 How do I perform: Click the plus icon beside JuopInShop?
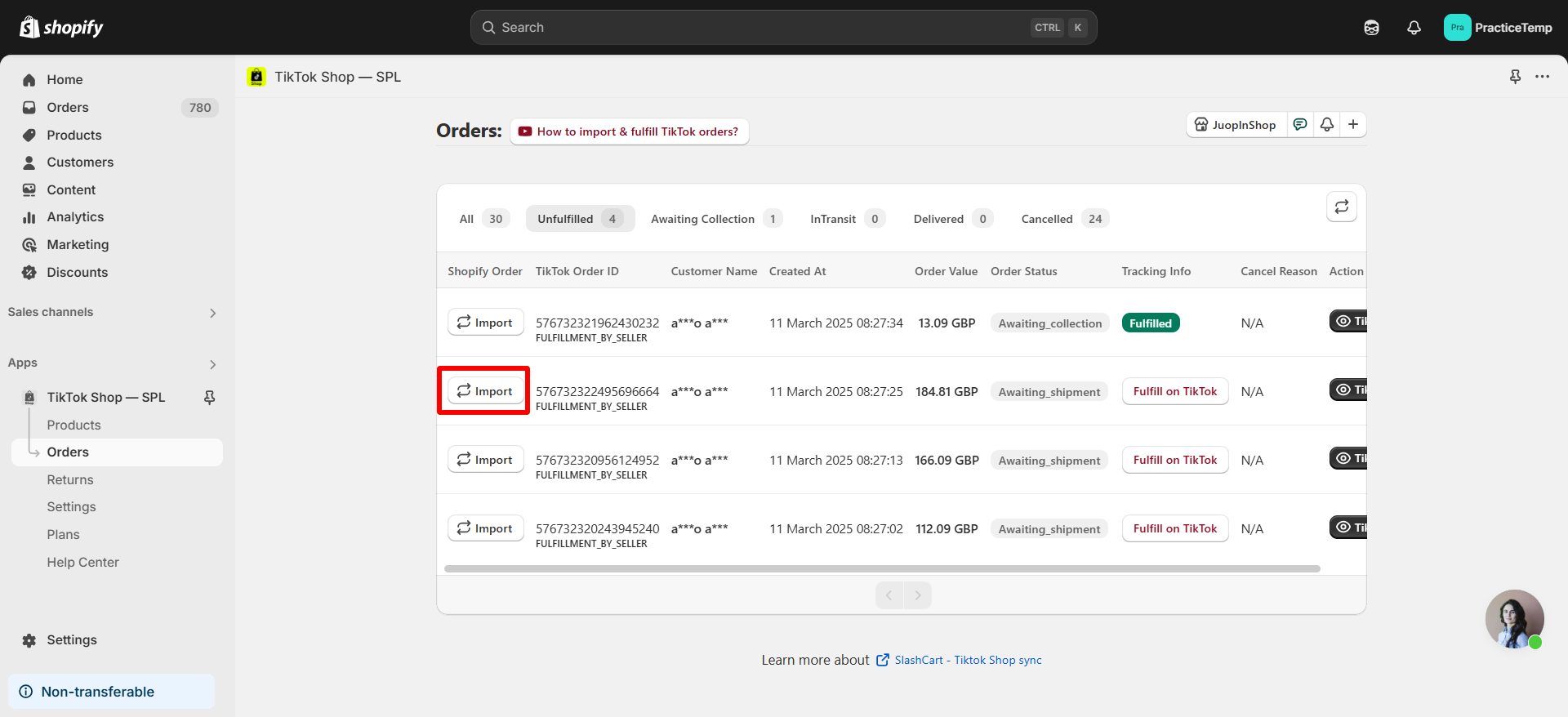pos(1353,125)
